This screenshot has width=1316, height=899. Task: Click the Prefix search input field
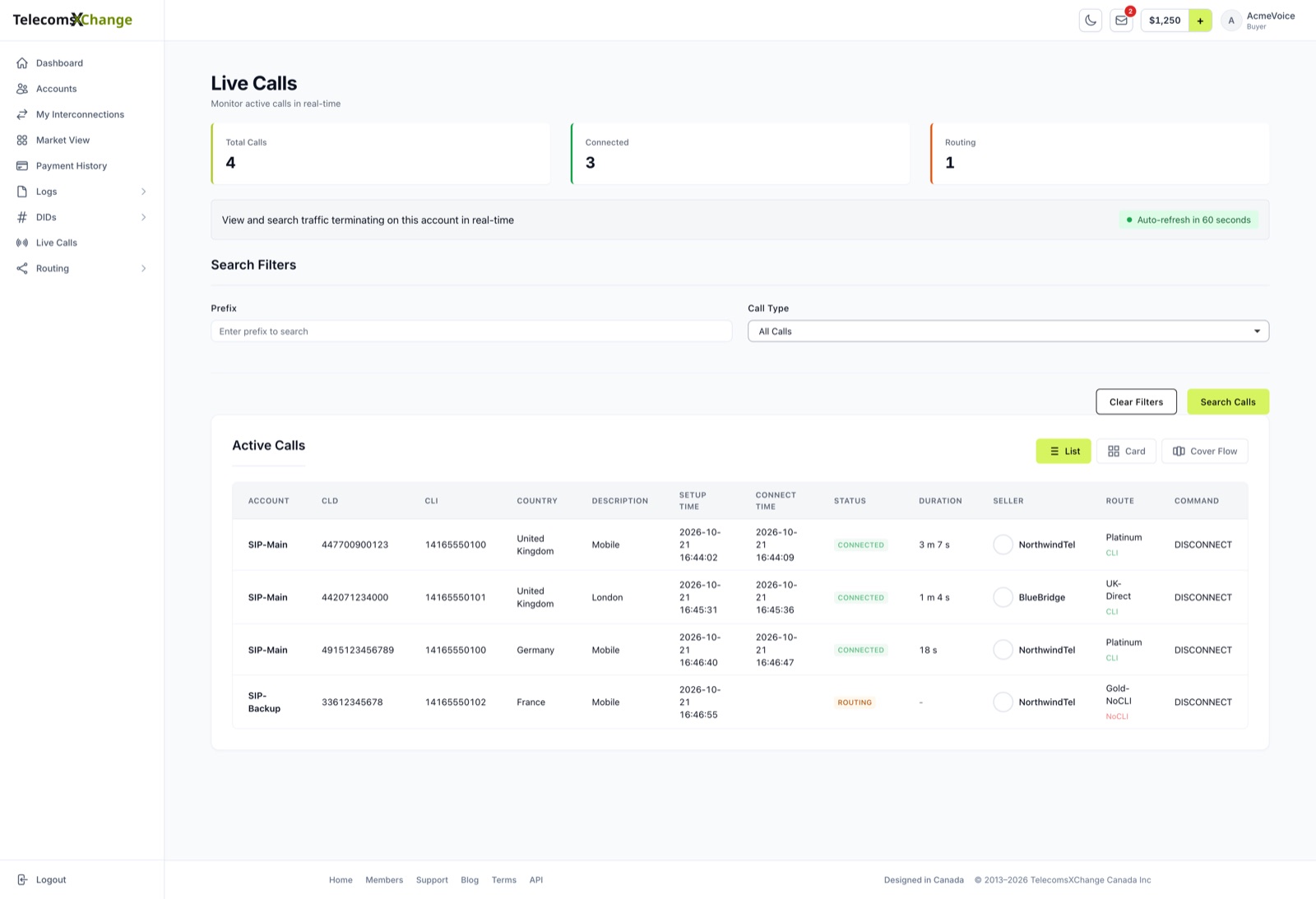pos(471,331)
